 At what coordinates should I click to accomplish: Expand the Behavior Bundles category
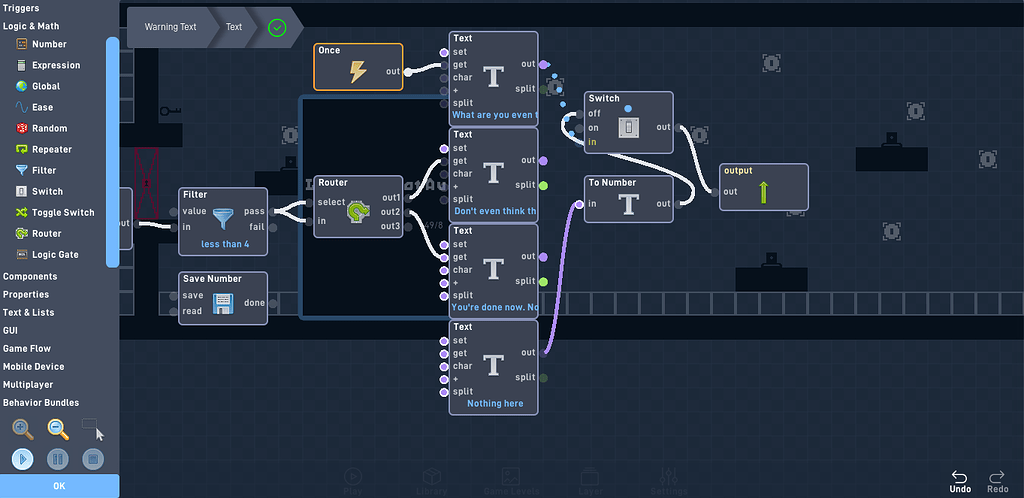41,403
